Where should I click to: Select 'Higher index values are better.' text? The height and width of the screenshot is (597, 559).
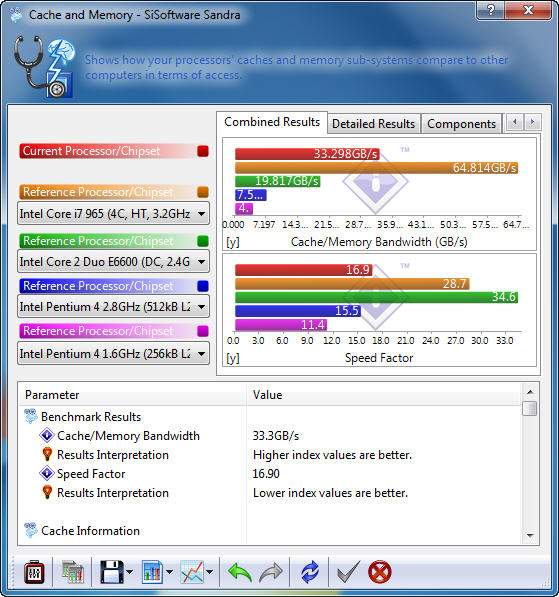point(332,455)
